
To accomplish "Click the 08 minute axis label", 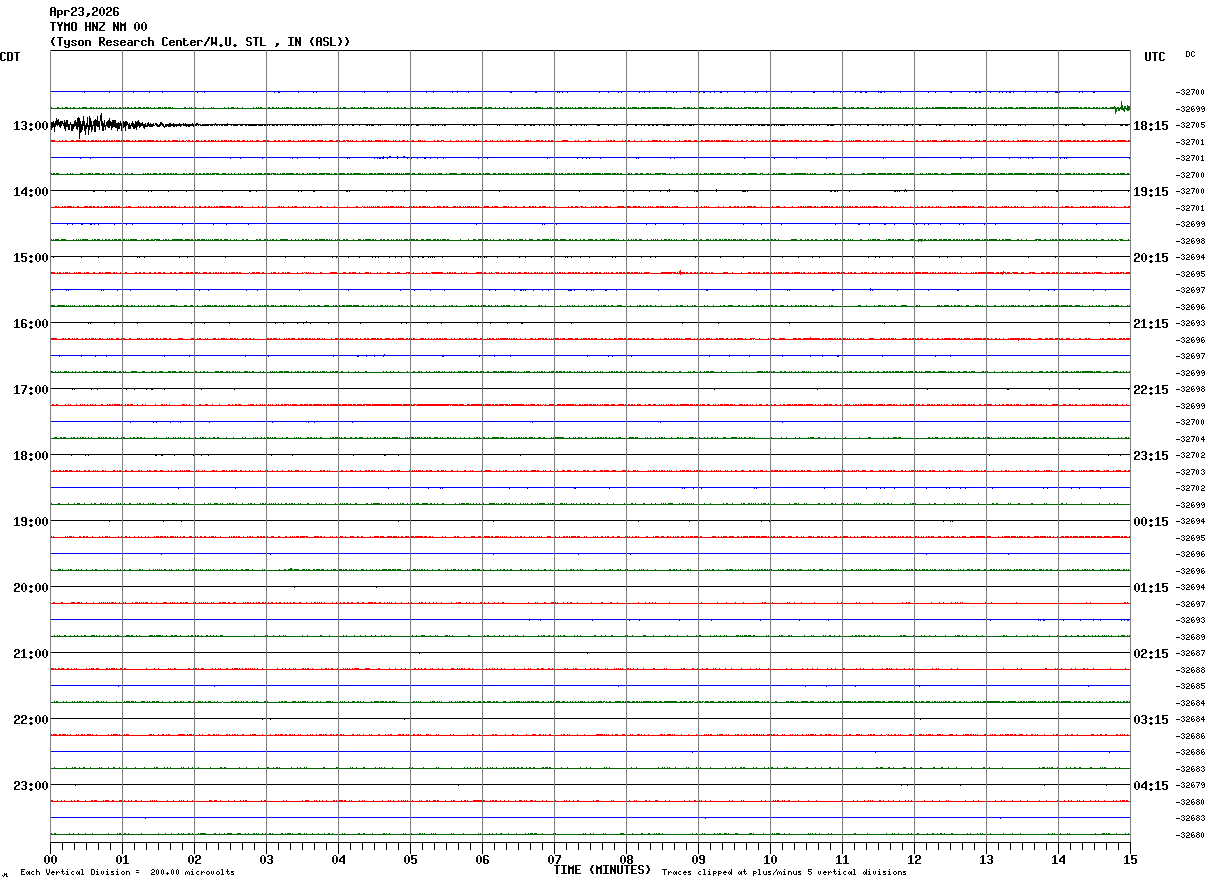I will click(x=627, y=860).
